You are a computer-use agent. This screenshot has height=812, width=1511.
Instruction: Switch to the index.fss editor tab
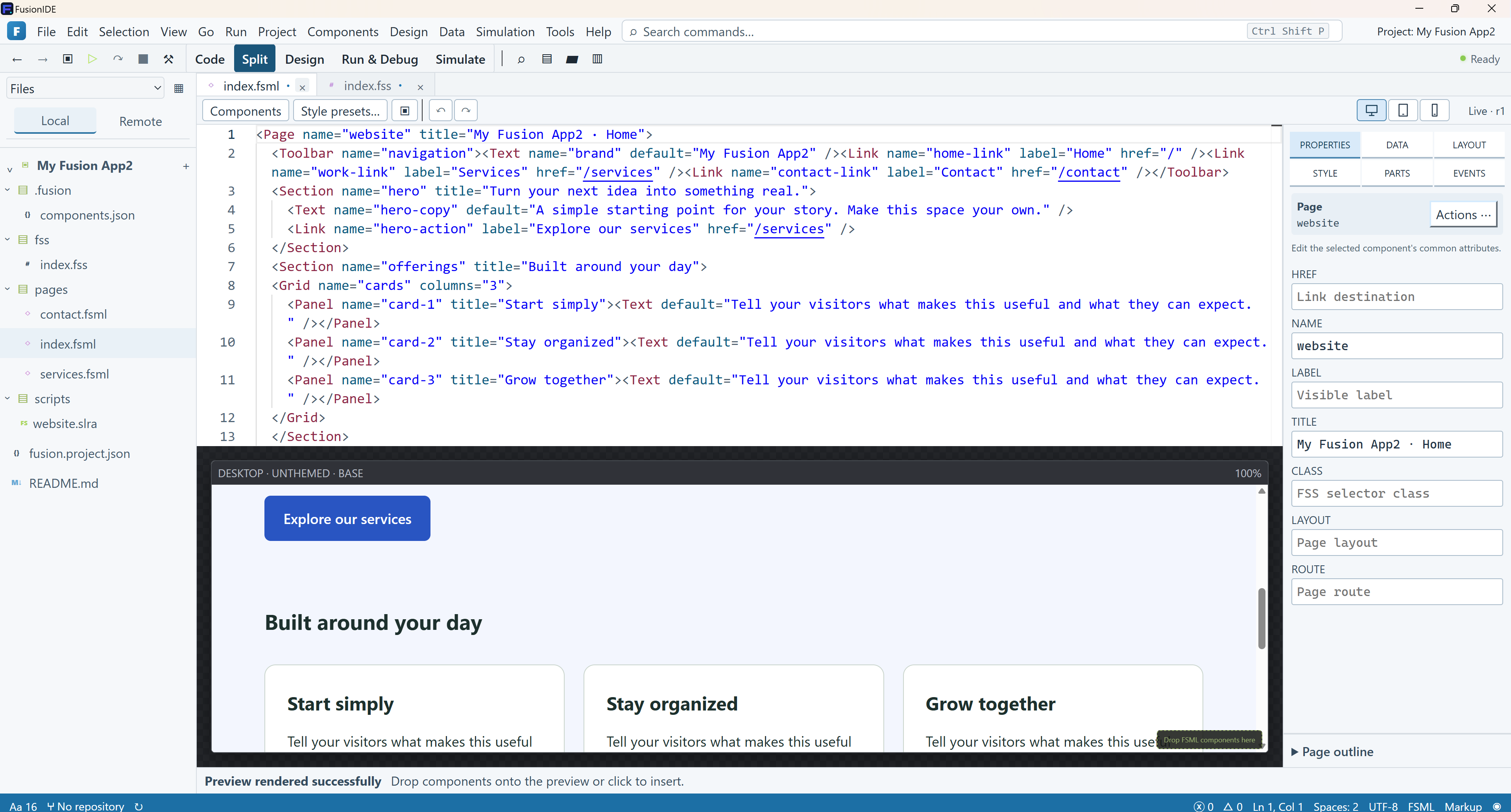[367, 86]
